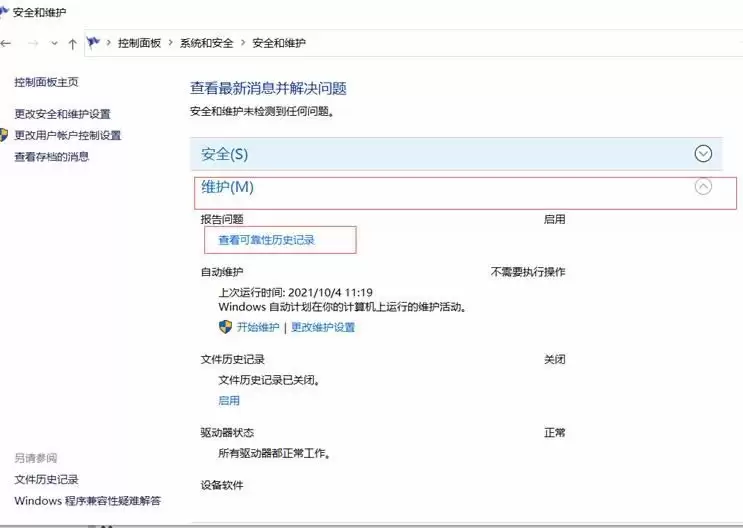Viewport: 743px width, 528px height.
Task: Select 控制面板 in the breadcrumb path
Action: click(x=139, y=43)
